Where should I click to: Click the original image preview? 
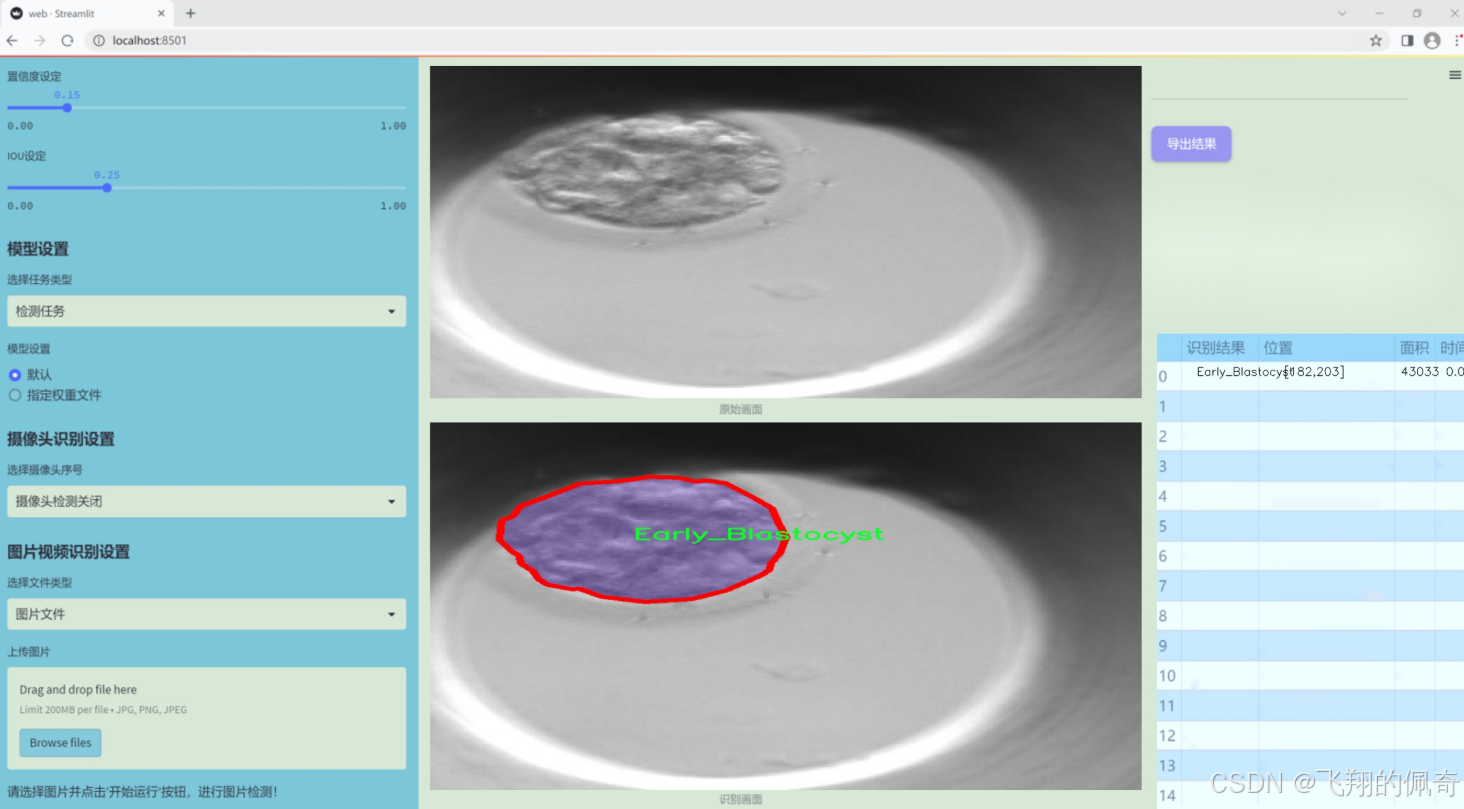pos(785,232)
